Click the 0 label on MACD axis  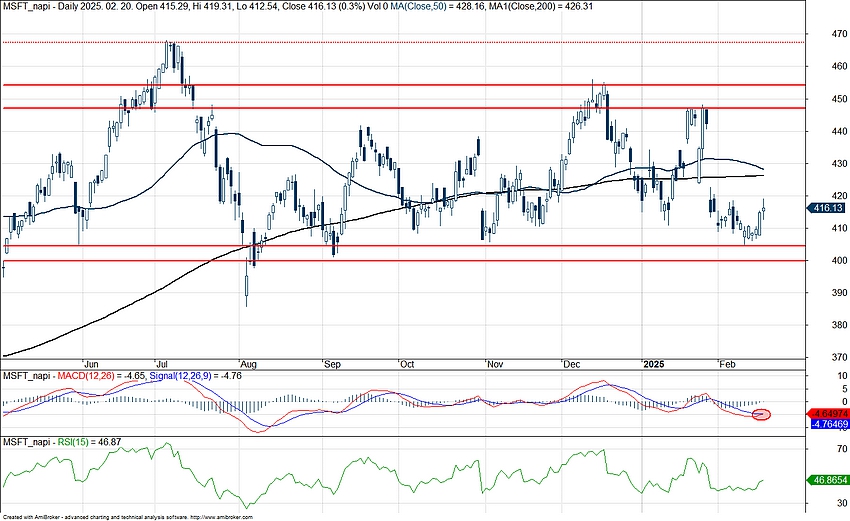(845, 402)
